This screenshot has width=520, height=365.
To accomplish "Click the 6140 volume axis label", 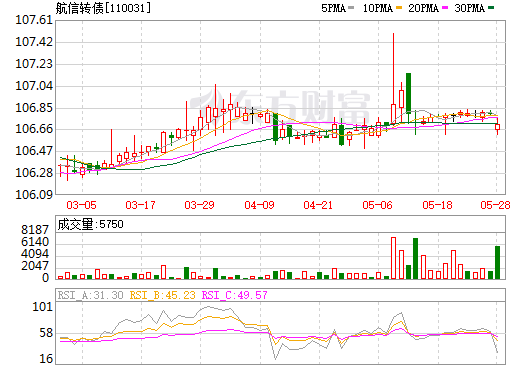I will tap(35, 242).
